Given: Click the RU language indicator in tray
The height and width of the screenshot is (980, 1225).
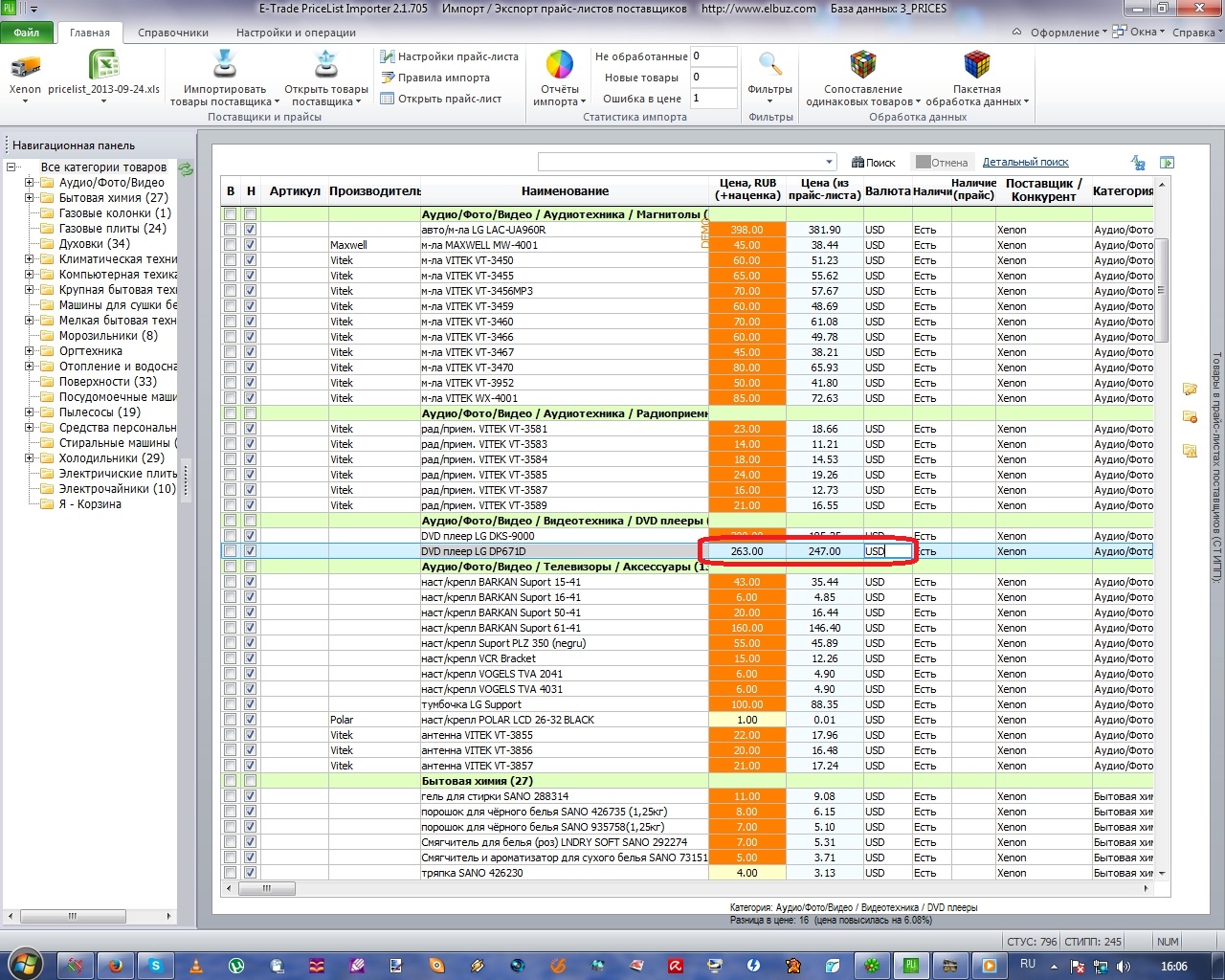Looking at the screenshot, I should coord(1028,965).
